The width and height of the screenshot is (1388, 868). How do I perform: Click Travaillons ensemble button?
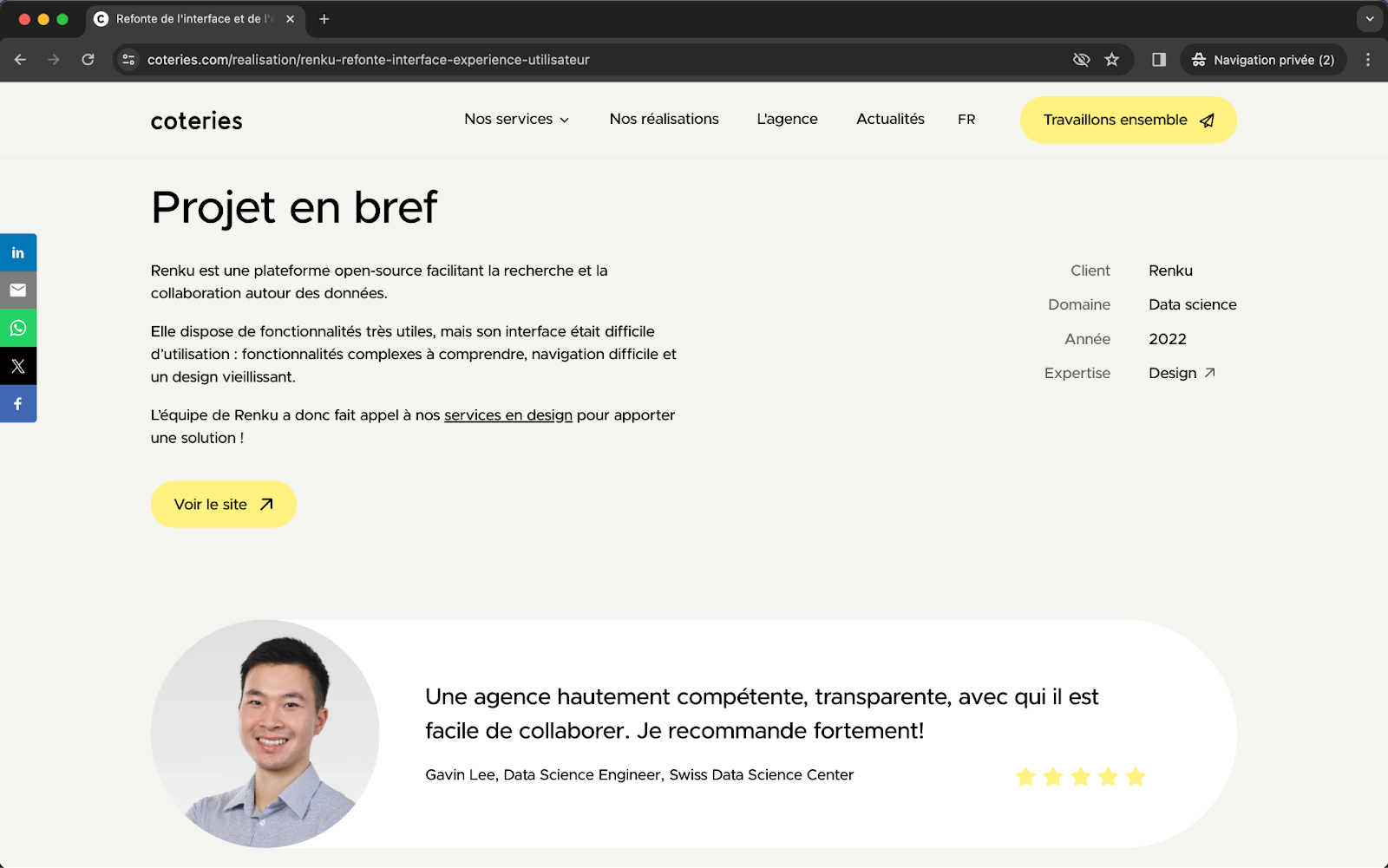[1128, 120]
